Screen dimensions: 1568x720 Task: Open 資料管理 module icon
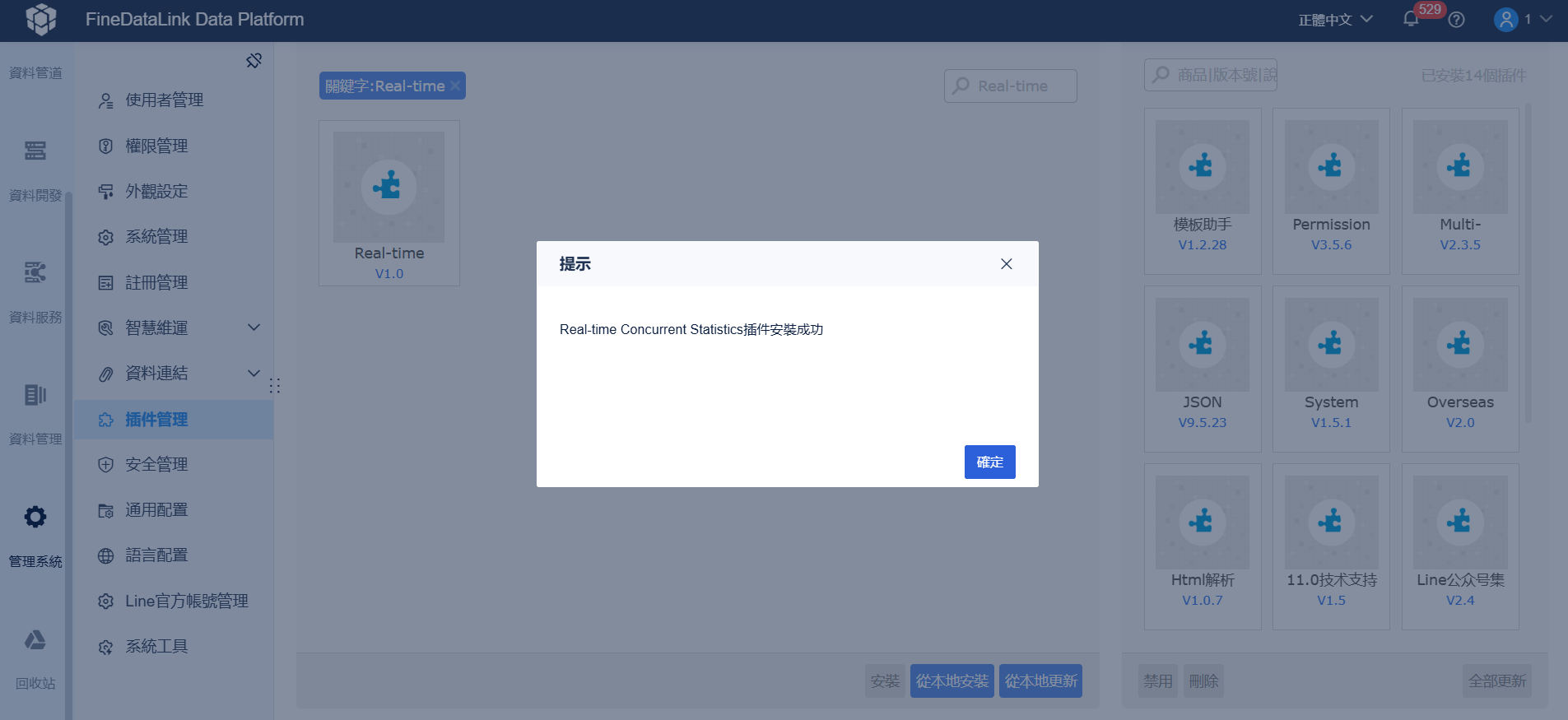point(35,395)
